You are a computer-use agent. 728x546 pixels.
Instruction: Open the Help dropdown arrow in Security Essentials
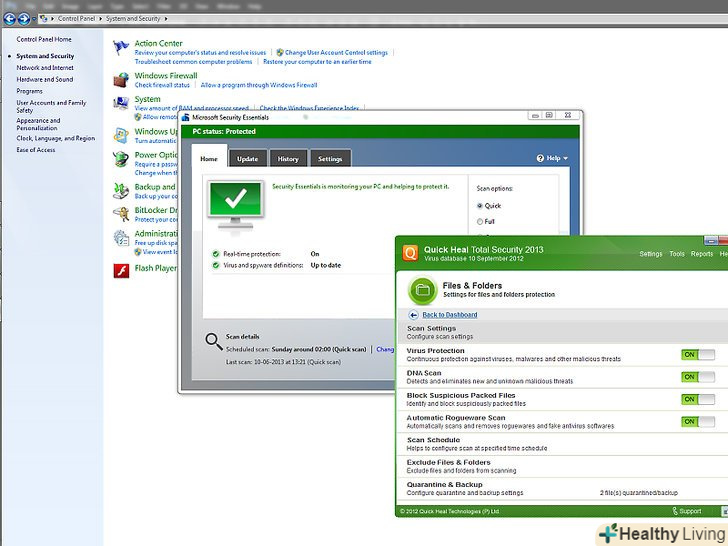pyautogui.click(x=566, y=158)
